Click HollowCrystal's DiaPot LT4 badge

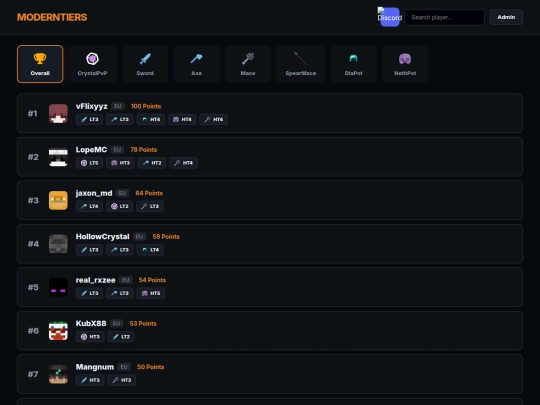click(x=150, y=250)
